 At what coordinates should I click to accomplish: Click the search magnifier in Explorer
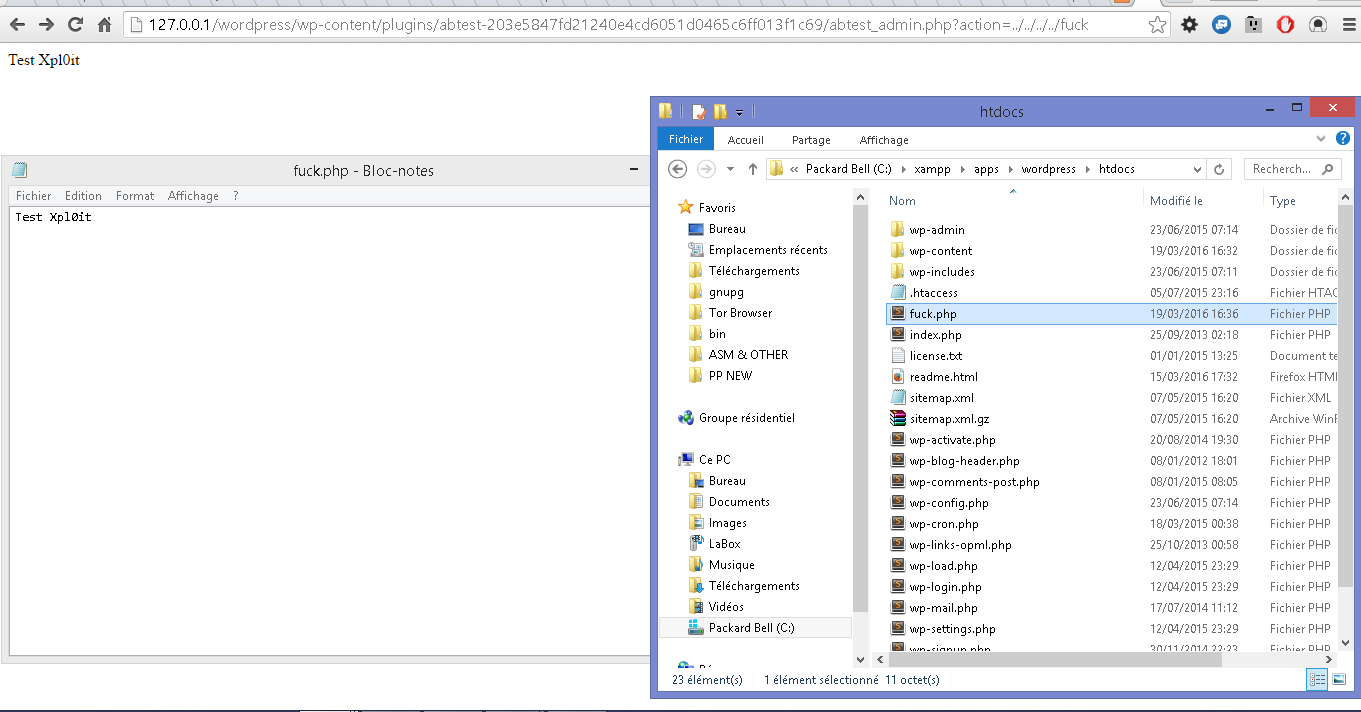(x=1328, y=169)
